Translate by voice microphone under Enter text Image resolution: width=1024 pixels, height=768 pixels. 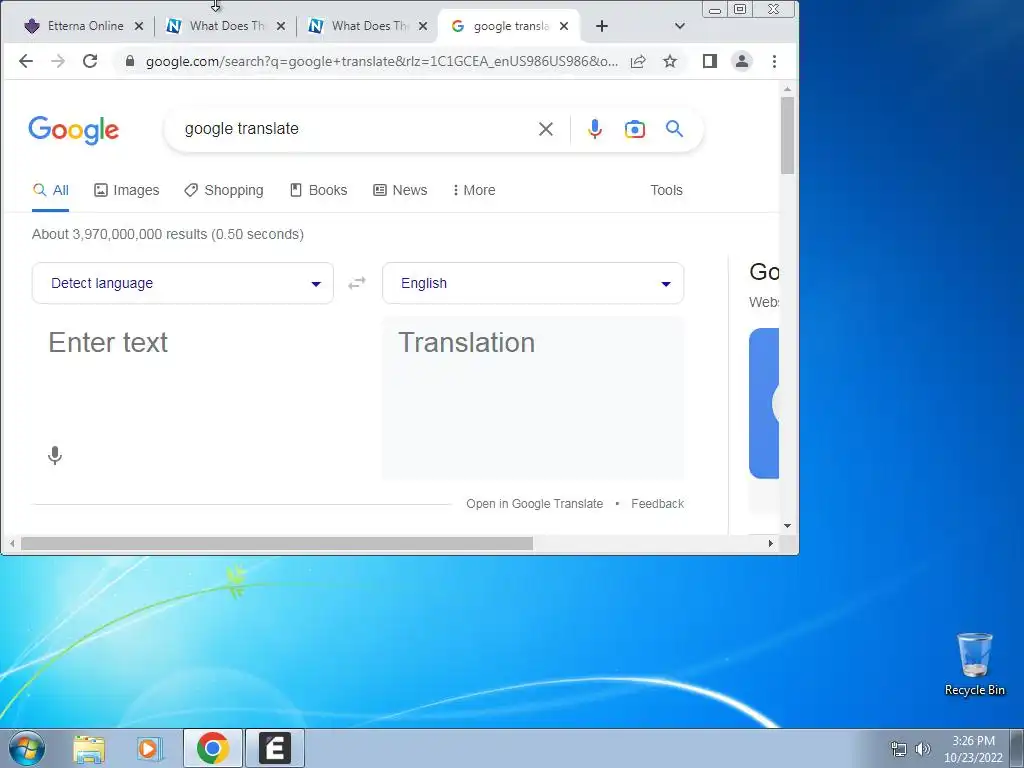(55, 455)
